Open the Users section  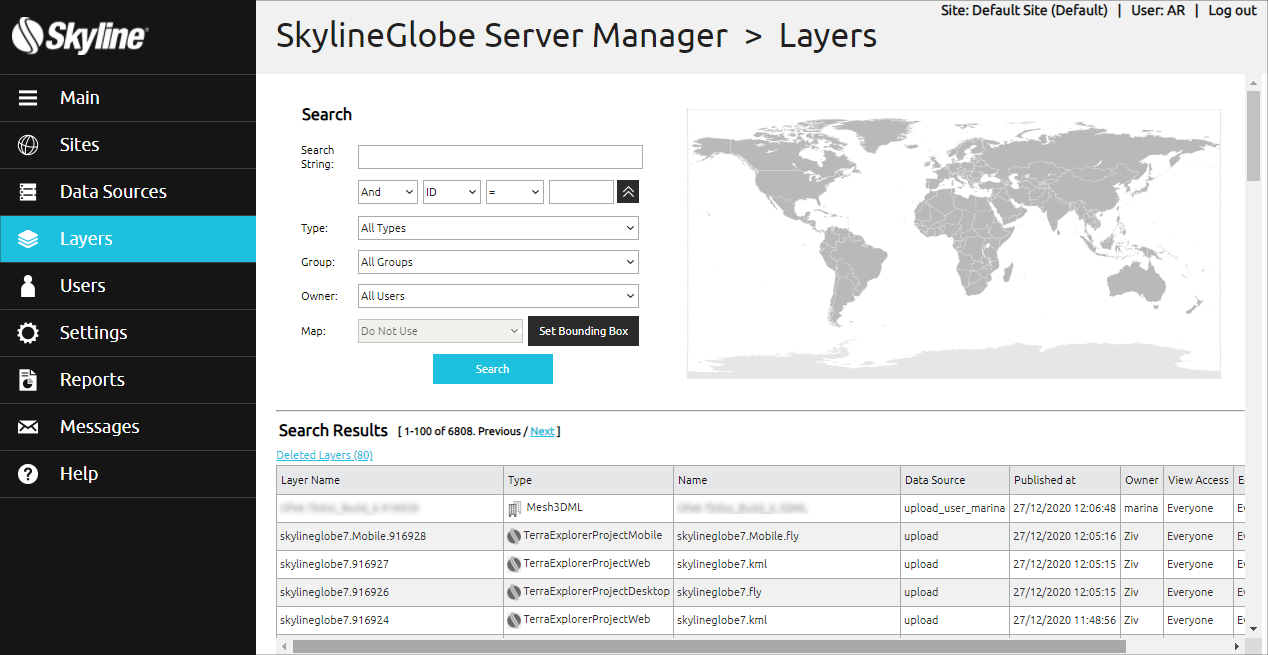pyautogui.click(x=128, y=286)
